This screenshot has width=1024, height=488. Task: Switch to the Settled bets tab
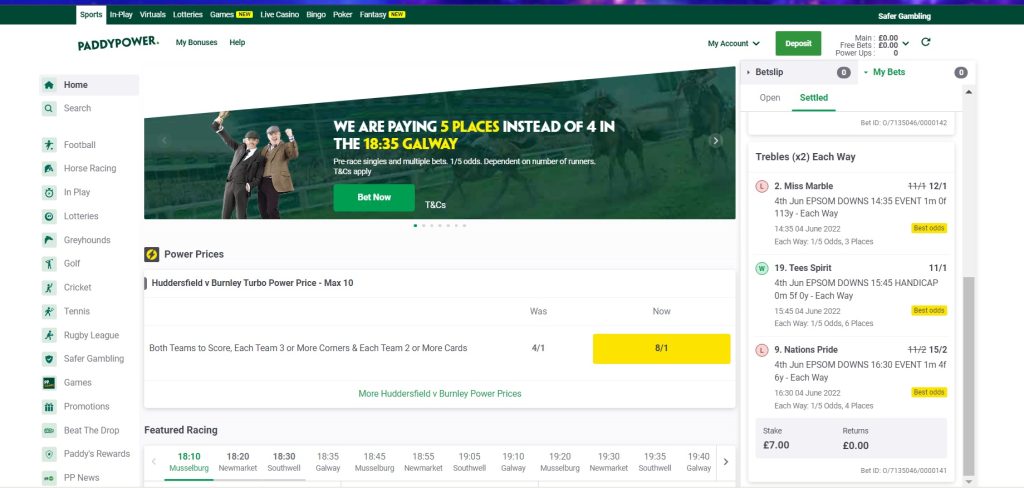click(814, 98)
